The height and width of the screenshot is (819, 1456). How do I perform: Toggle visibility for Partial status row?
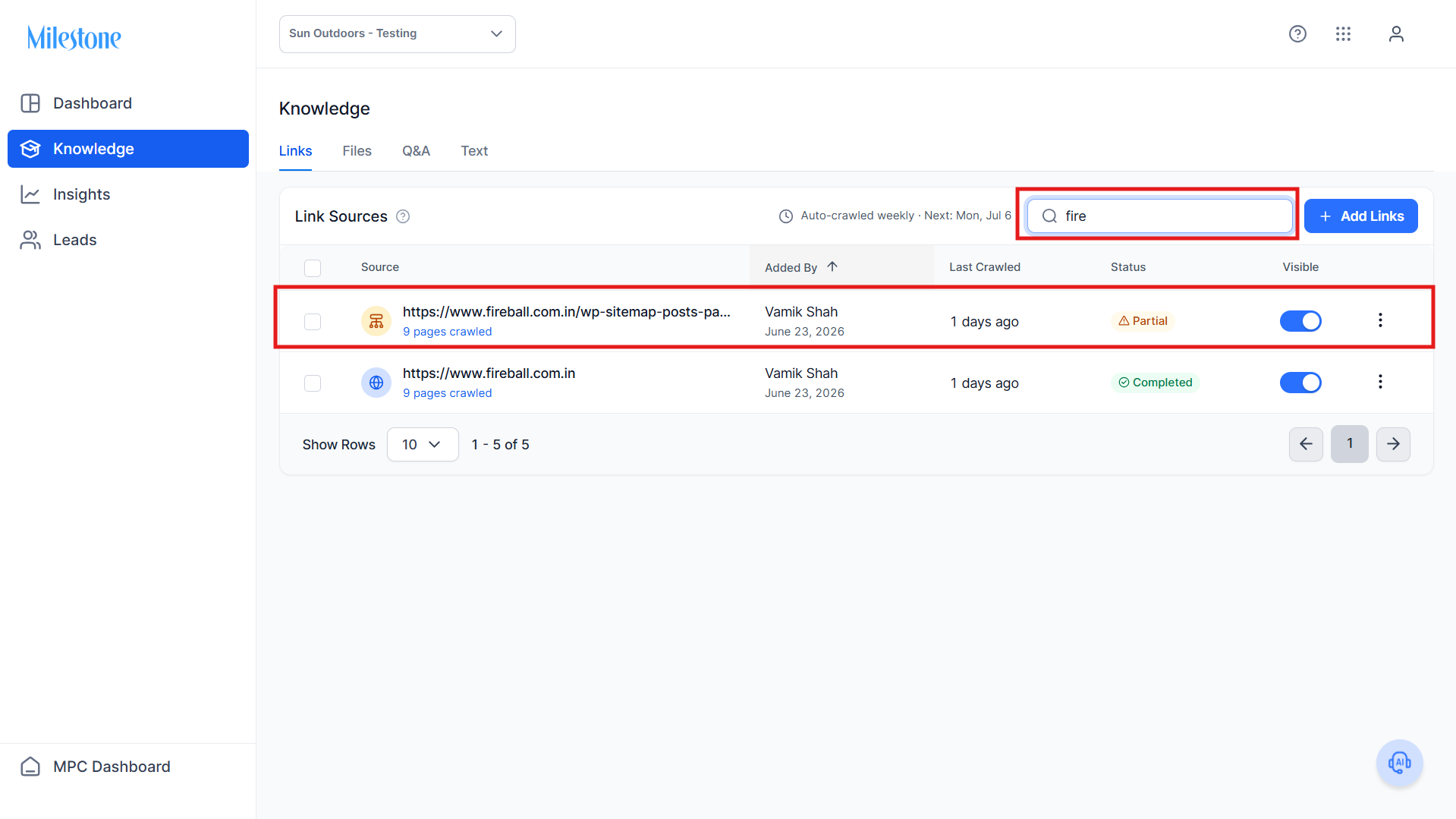1300,321
